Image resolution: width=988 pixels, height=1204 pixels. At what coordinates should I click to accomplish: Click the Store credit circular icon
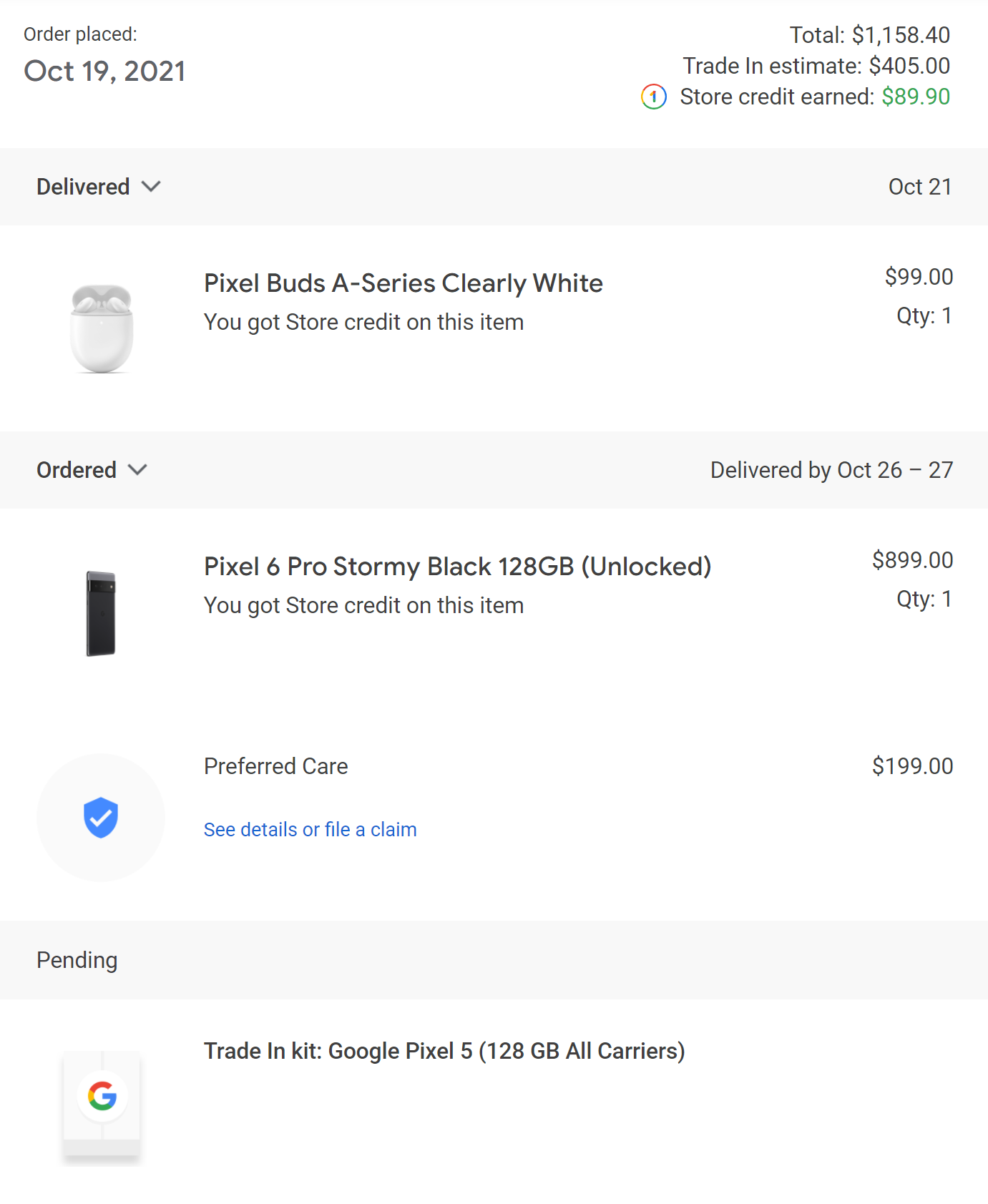(653, 97)
